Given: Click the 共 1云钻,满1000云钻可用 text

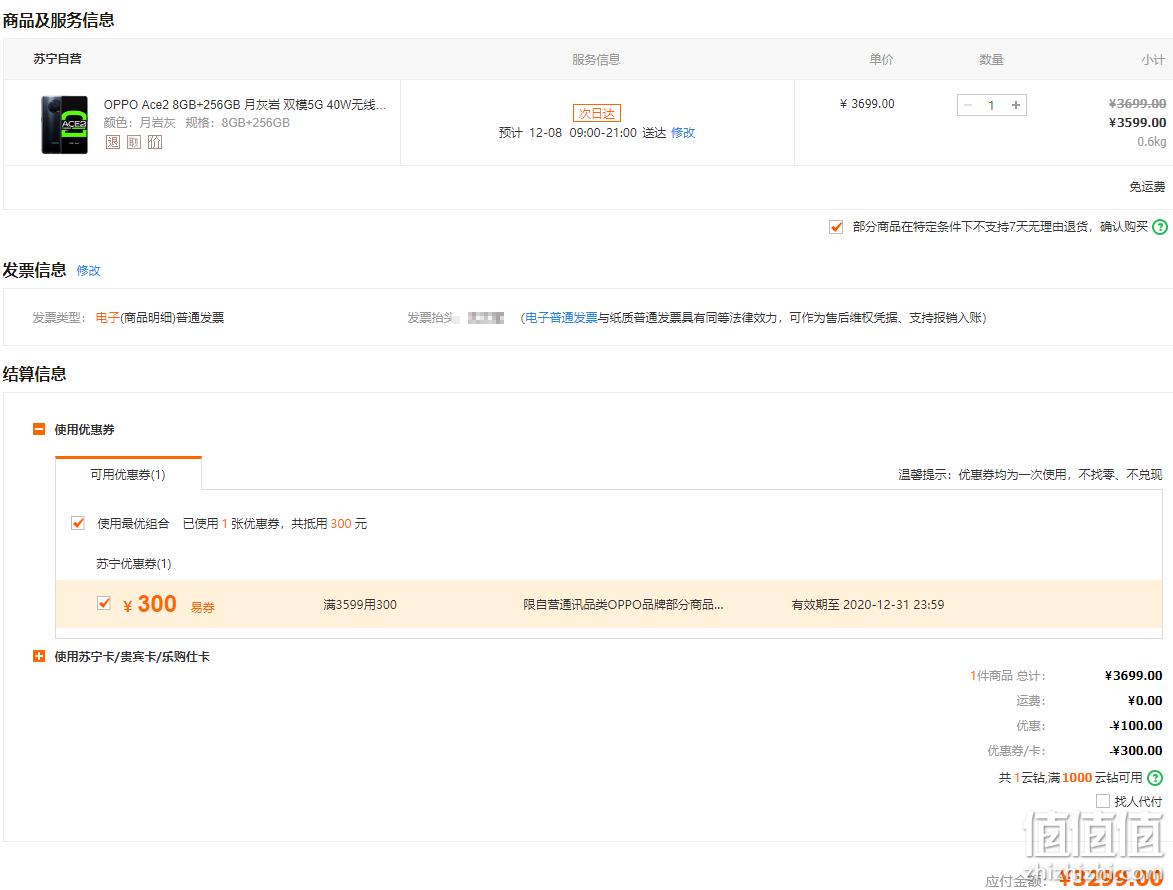Looking at the screenshot, I should (1071, 778).
